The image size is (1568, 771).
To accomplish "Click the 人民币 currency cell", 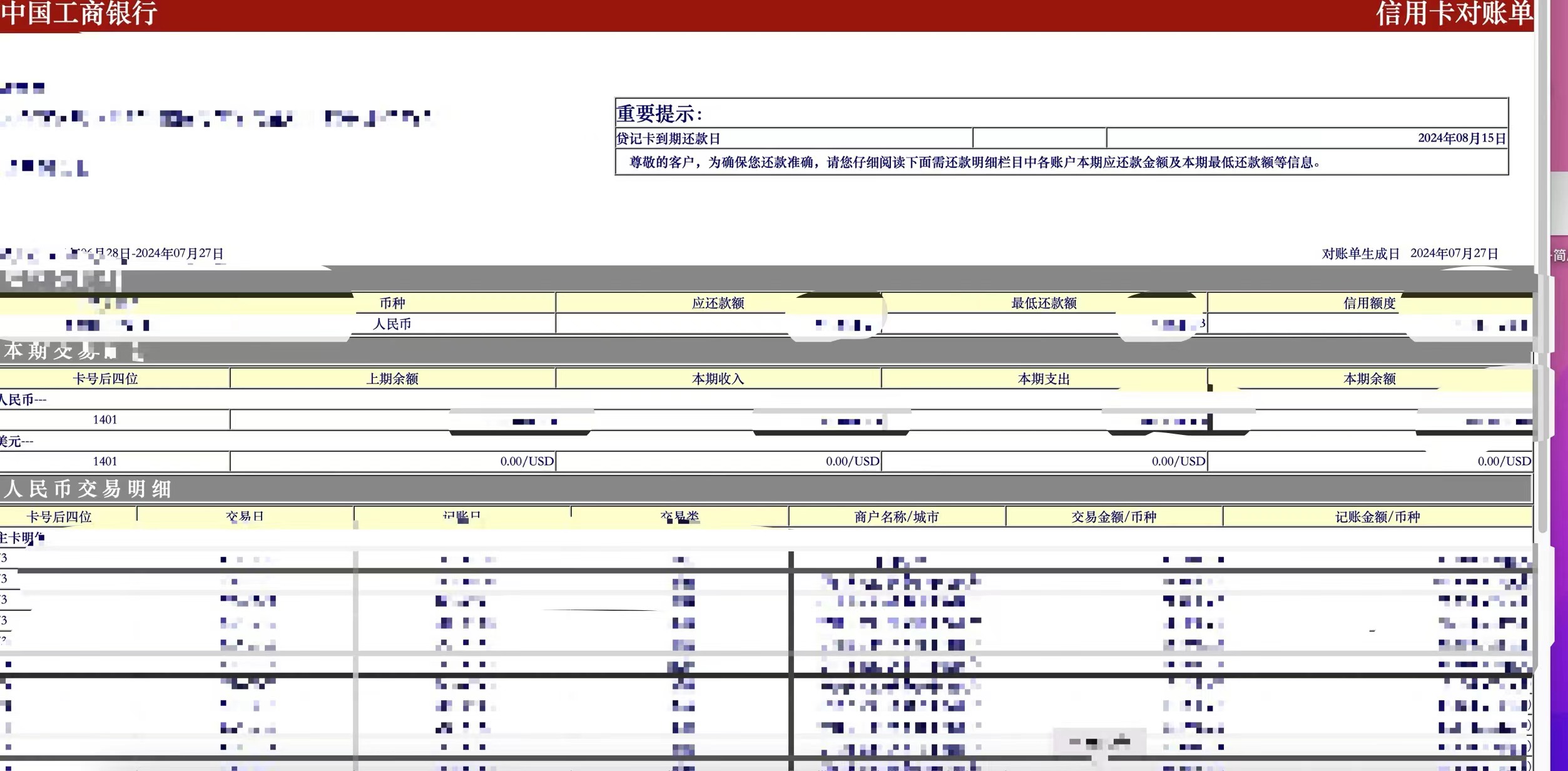I will pyautogui.click(x=392, y=324).
